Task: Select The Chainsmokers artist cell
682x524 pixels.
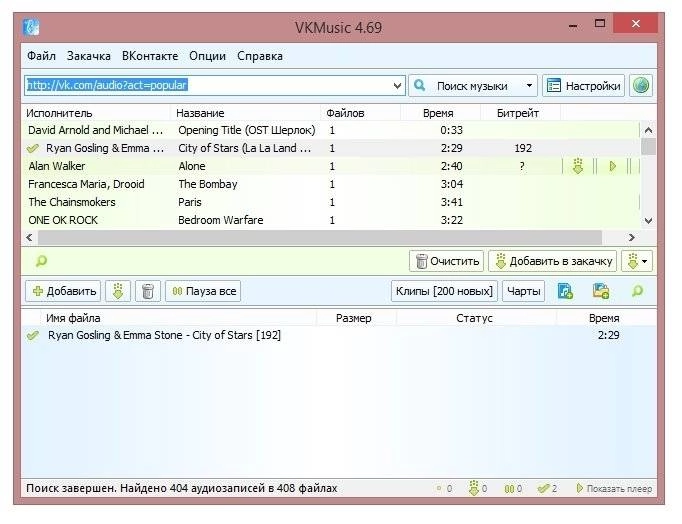Action: coord(72,202)
